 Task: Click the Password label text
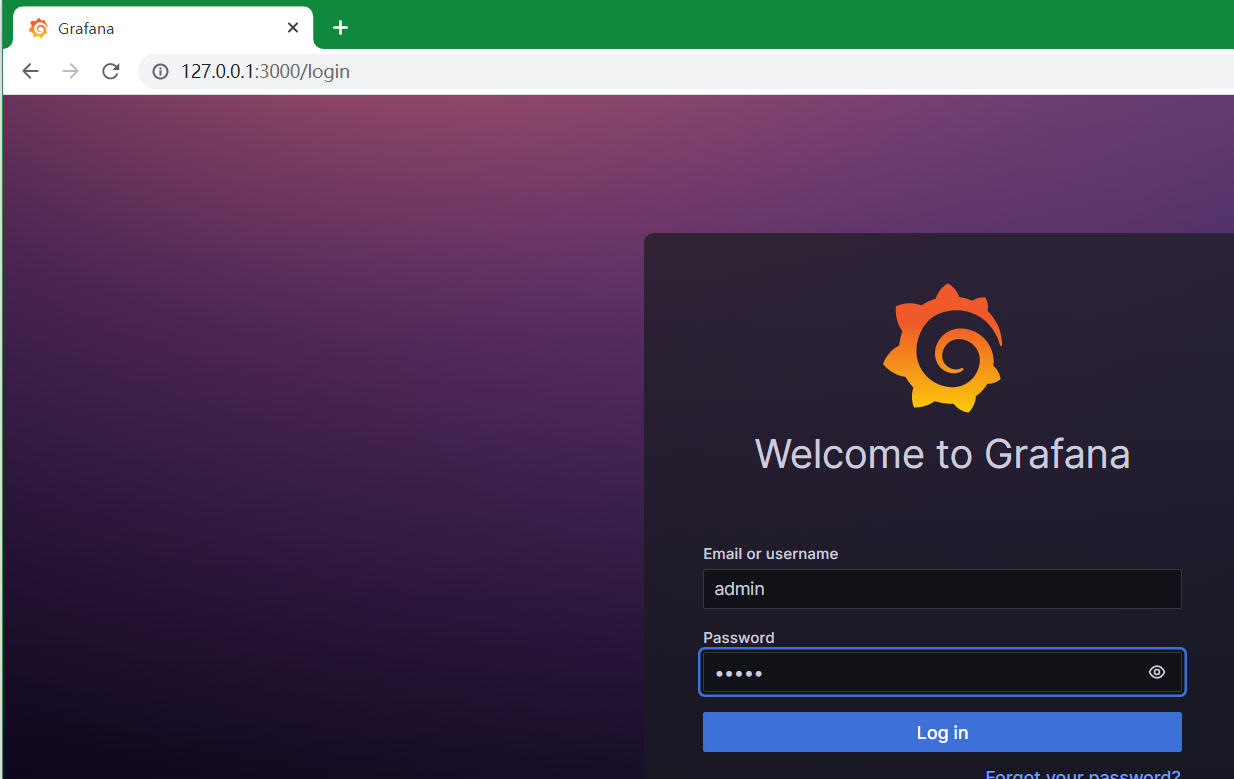coord(739,637)
